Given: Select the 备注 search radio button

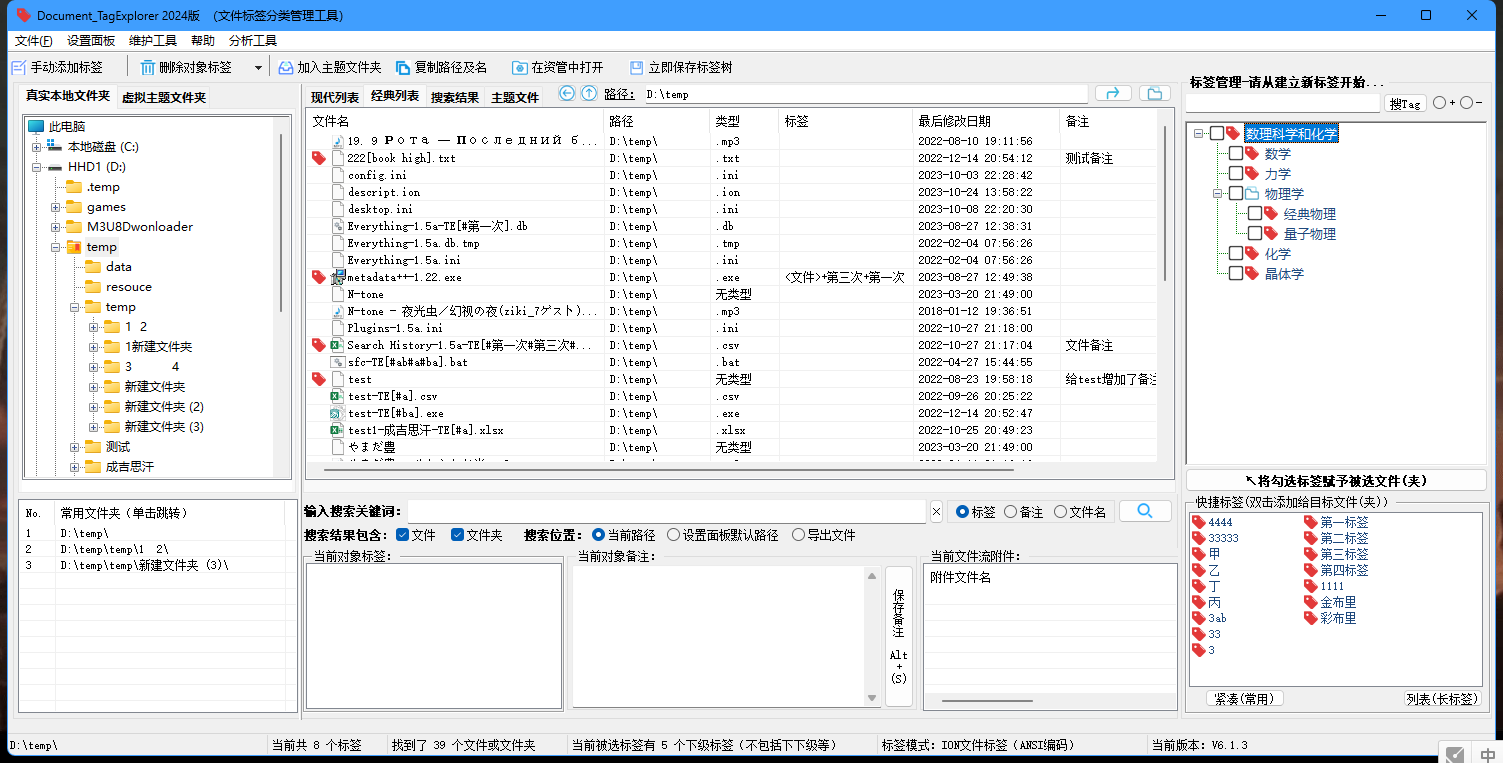Looking at the screenshot, I should click(1010, 512).
